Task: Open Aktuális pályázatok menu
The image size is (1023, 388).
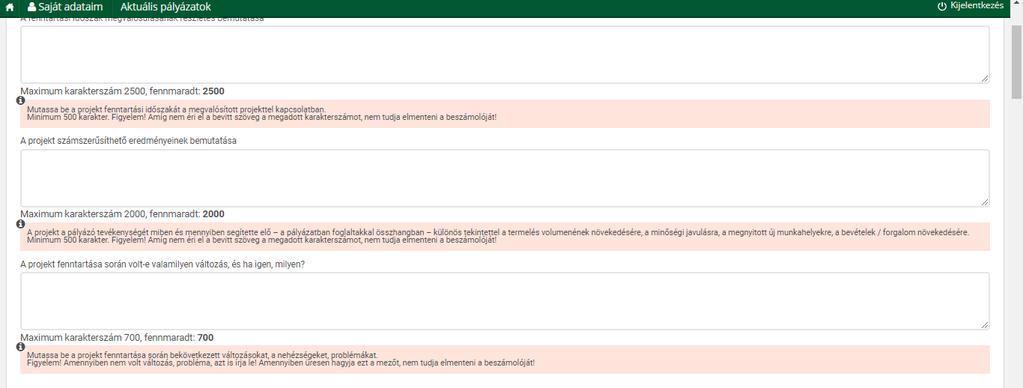Action: (x=166, y=7)
